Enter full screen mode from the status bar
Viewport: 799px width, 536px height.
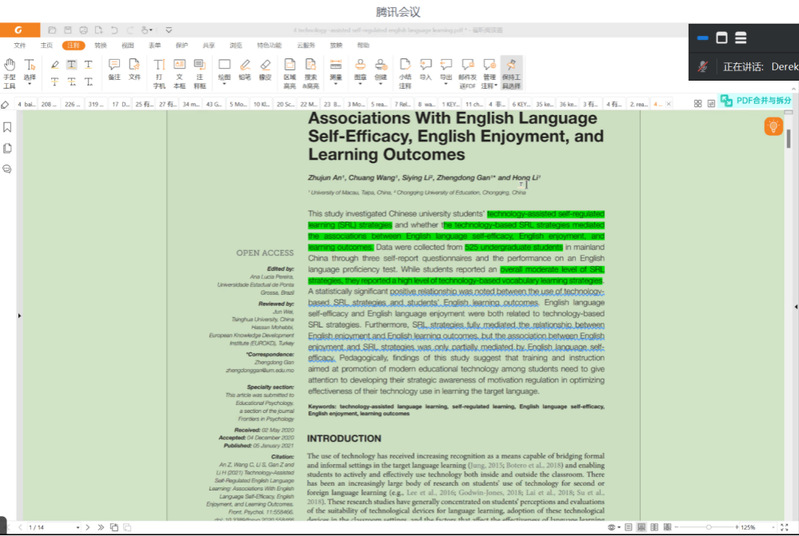pos(784,527)
